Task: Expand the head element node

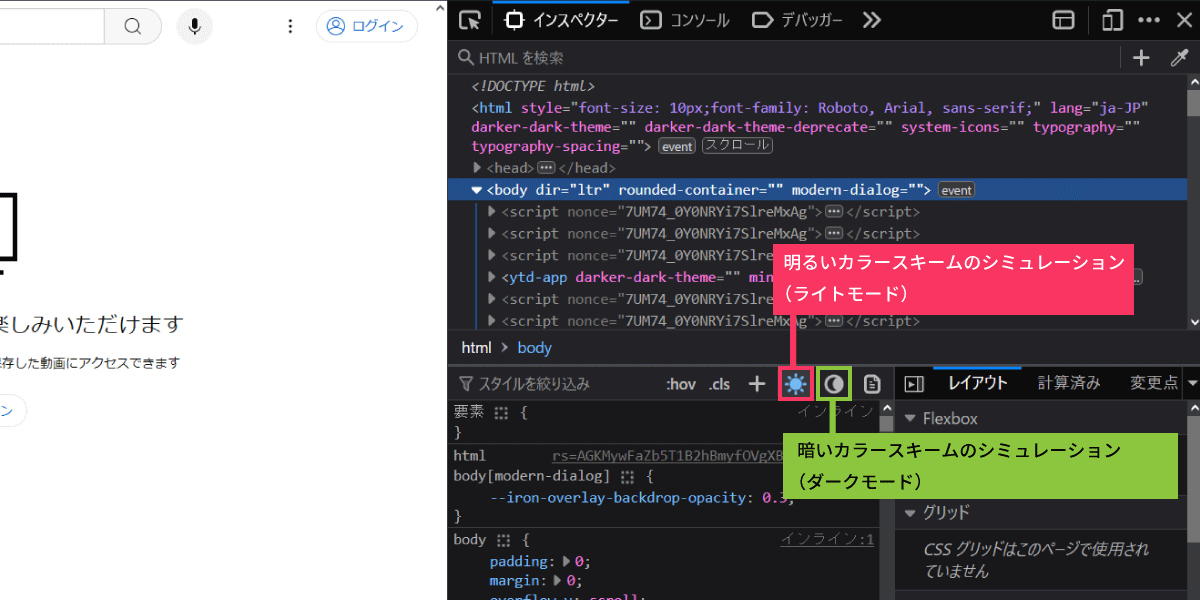Action: pyautogui.click(x=477, y=168)
